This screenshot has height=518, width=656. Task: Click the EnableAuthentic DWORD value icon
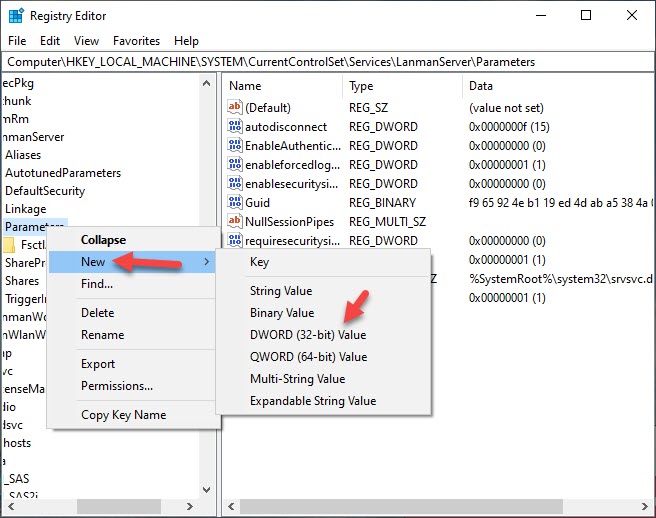point(235,146)
